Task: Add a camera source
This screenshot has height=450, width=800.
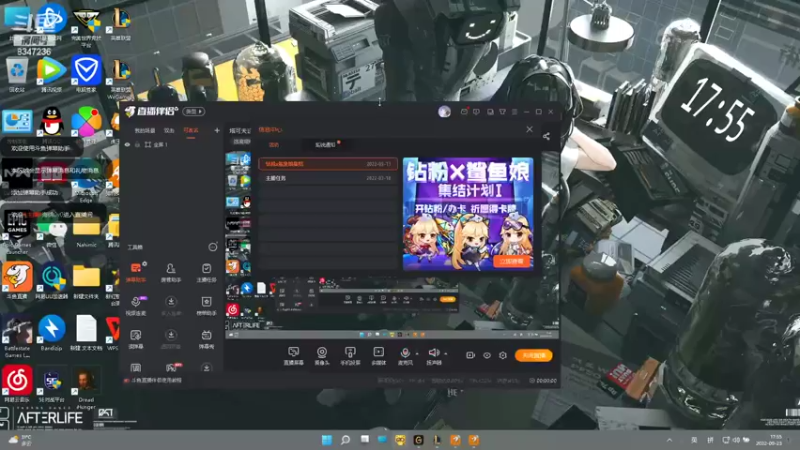Action: pyautogui.click(x=322, y=356)
